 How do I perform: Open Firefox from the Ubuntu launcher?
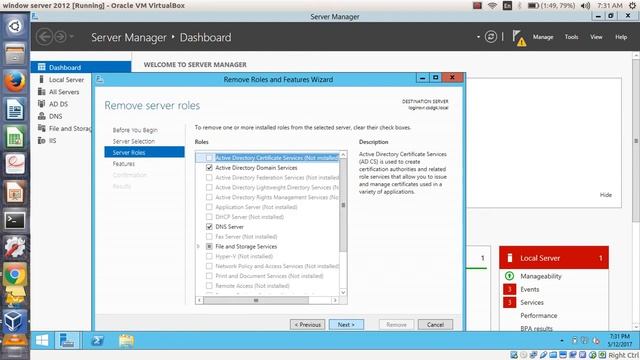15,81
